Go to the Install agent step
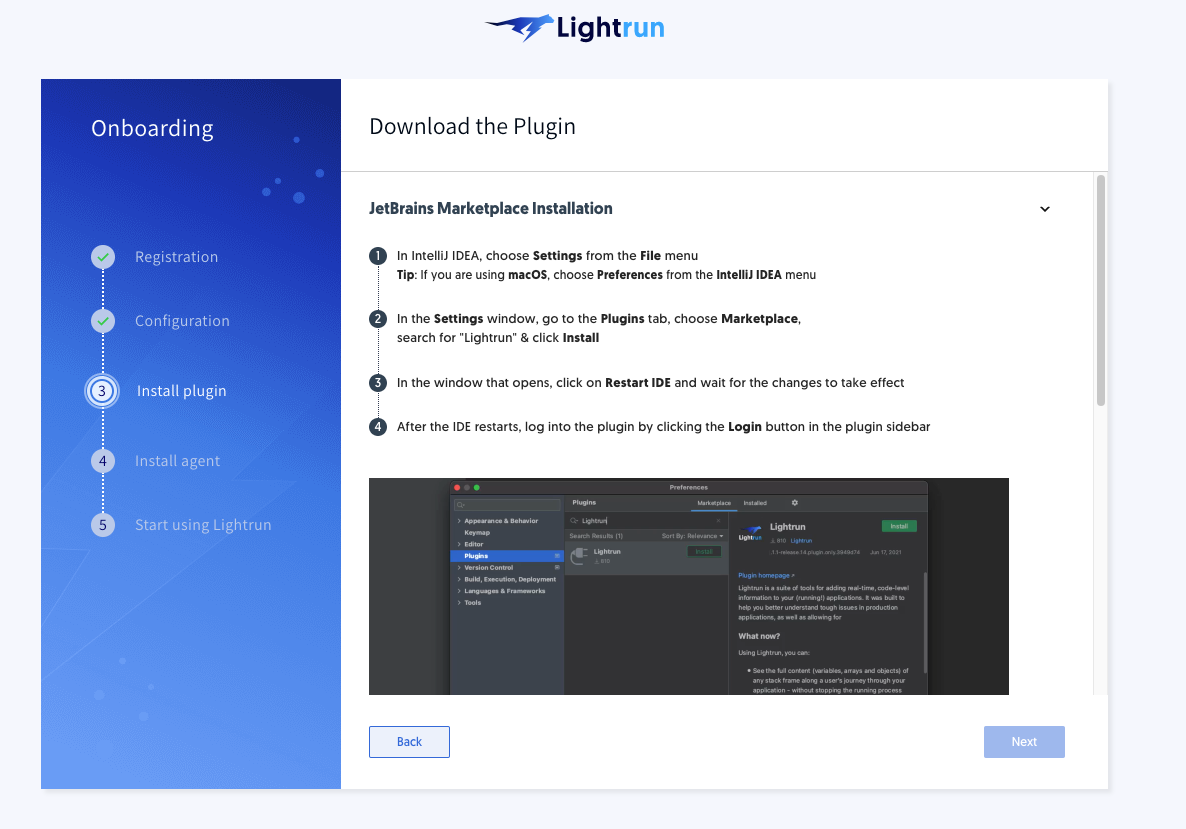1186x829 pixels. click(177, 461)
